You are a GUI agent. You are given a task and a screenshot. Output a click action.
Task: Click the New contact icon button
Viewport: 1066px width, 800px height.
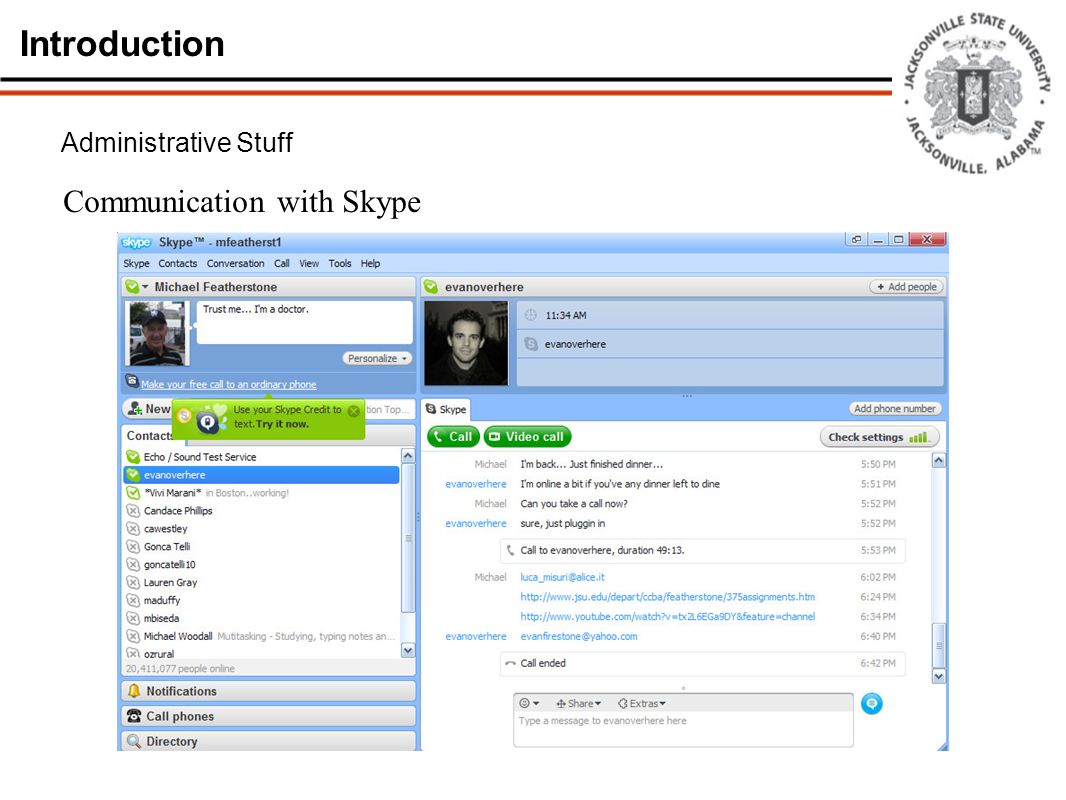135,408
